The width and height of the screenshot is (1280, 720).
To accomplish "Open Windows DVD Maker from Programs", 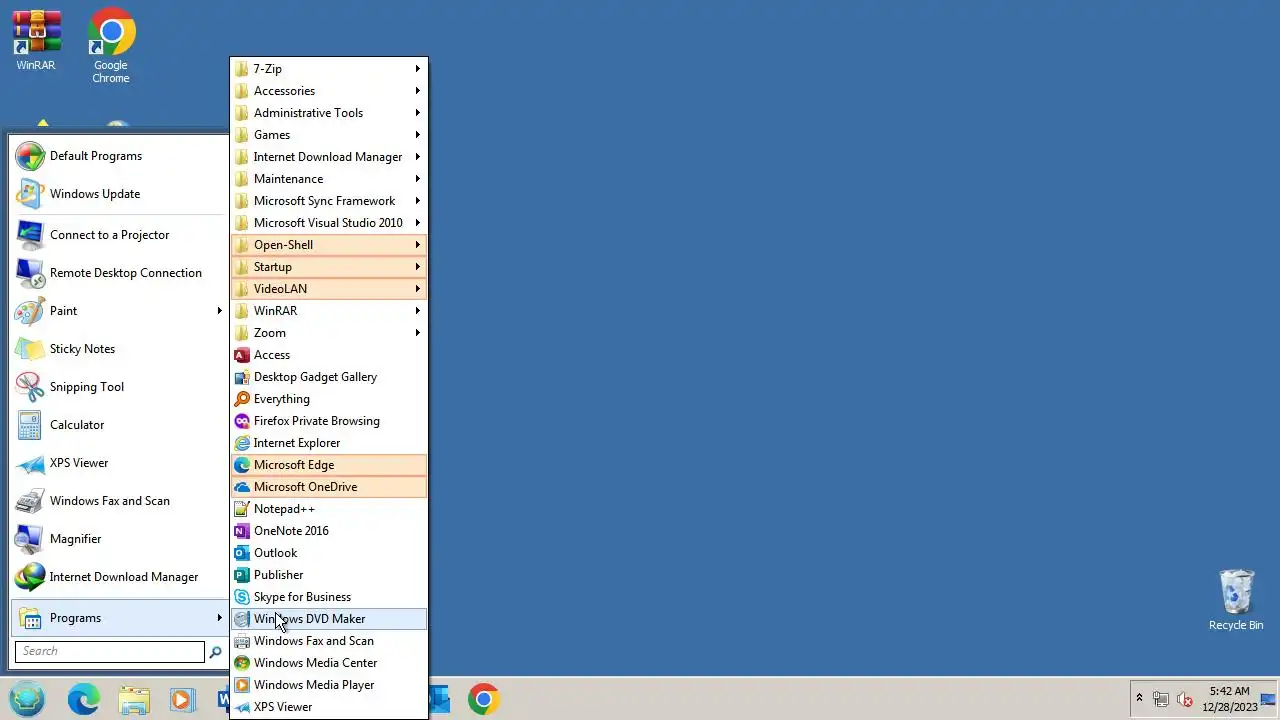I will pyautogui.click(x=329, y=619).
